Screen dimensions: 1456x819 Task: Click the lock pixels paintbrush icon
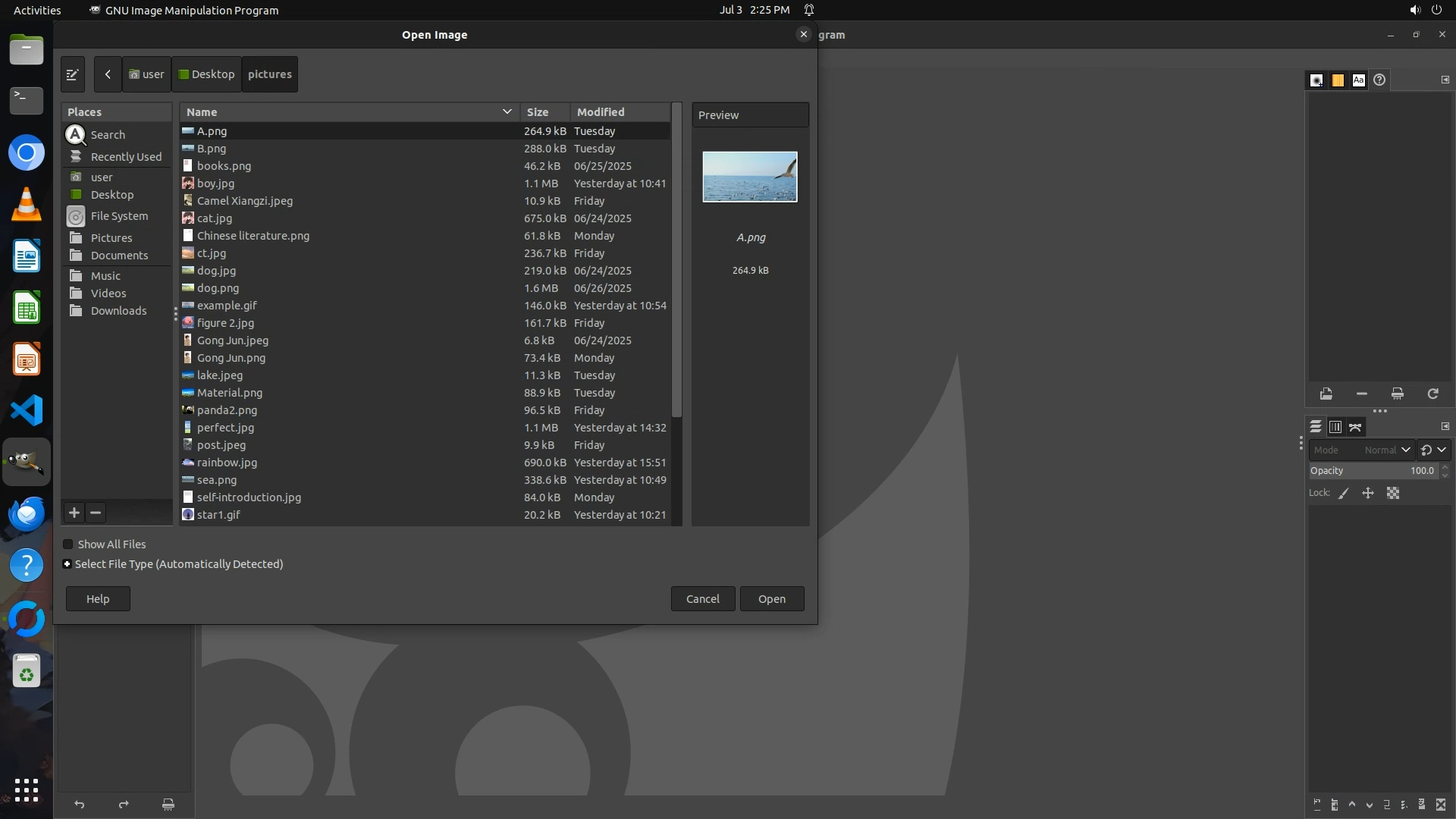coord(1344,494)
